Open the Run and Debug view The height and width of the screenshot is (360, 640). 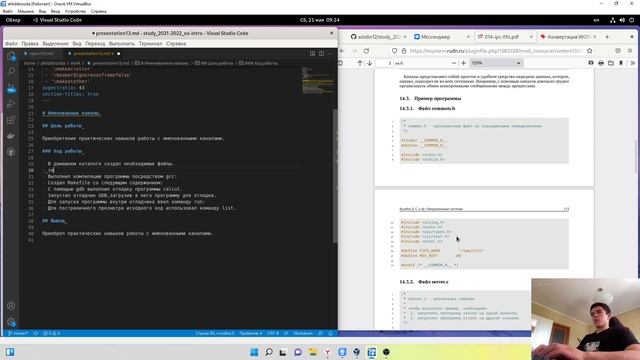pos(11,104)
